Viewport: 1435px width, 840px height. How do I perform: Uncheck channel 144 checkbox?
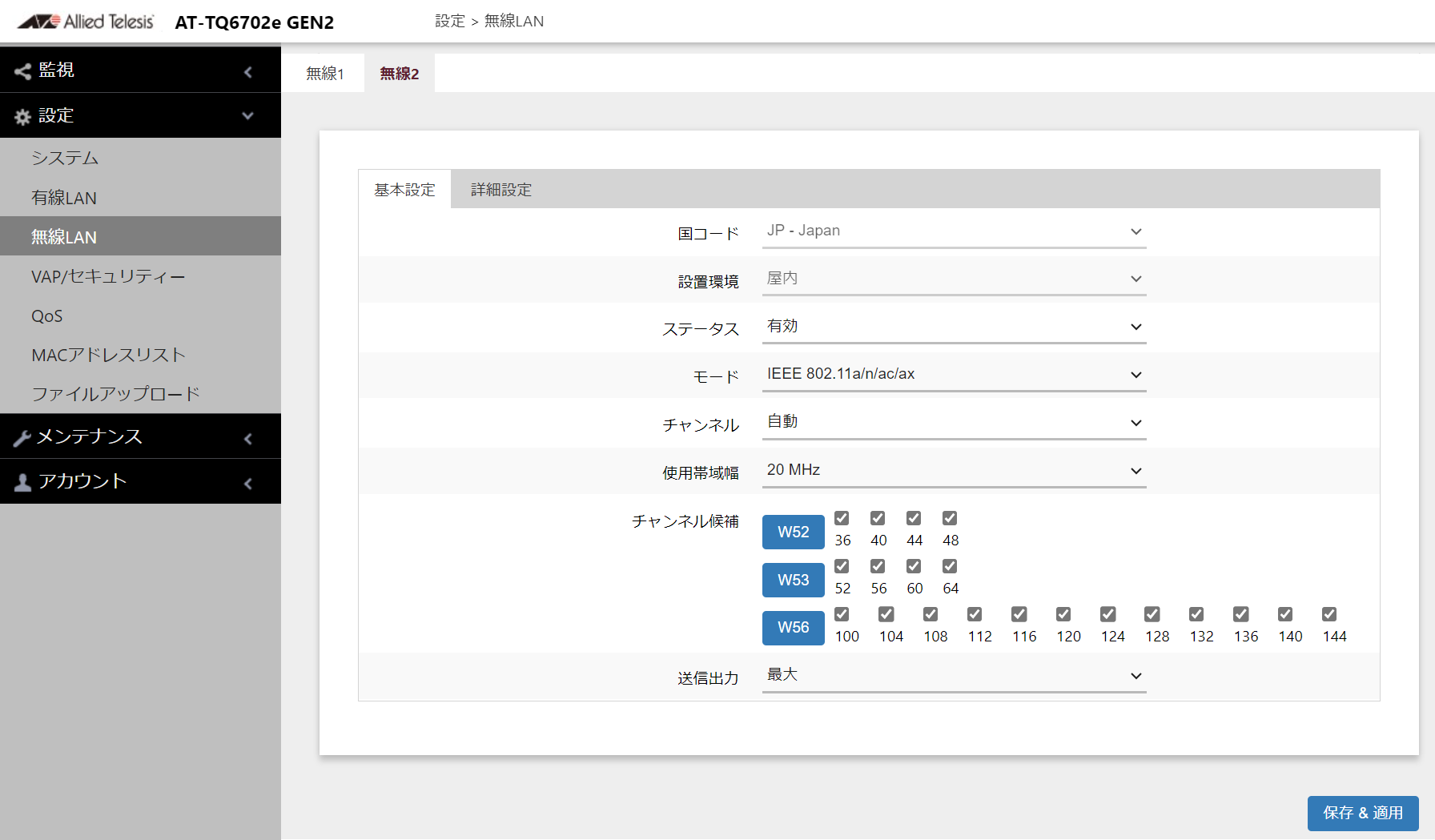pyautogui.click(x=1329, y=614)
